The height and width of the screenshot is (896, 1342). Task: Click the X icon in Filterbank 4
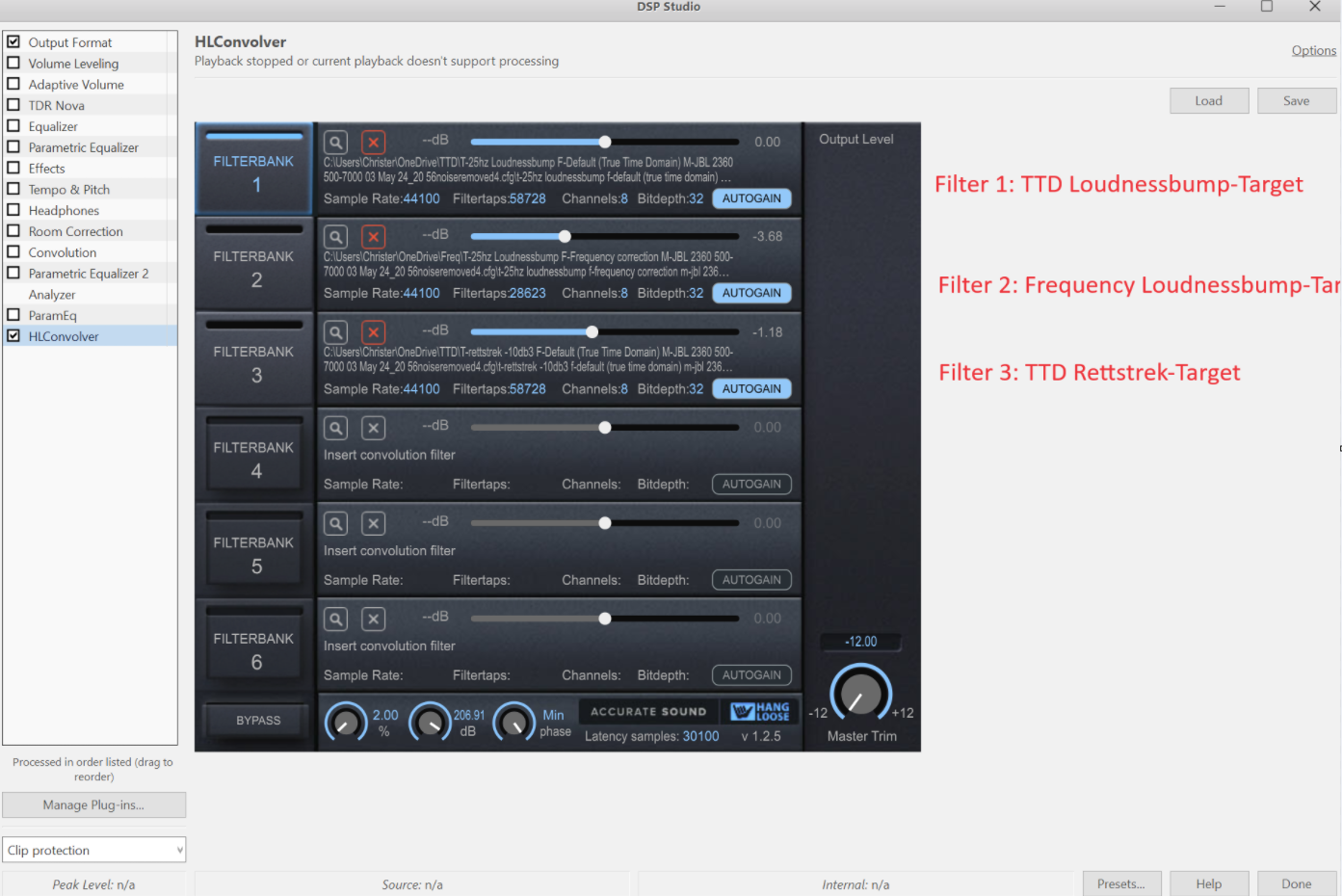373,428
